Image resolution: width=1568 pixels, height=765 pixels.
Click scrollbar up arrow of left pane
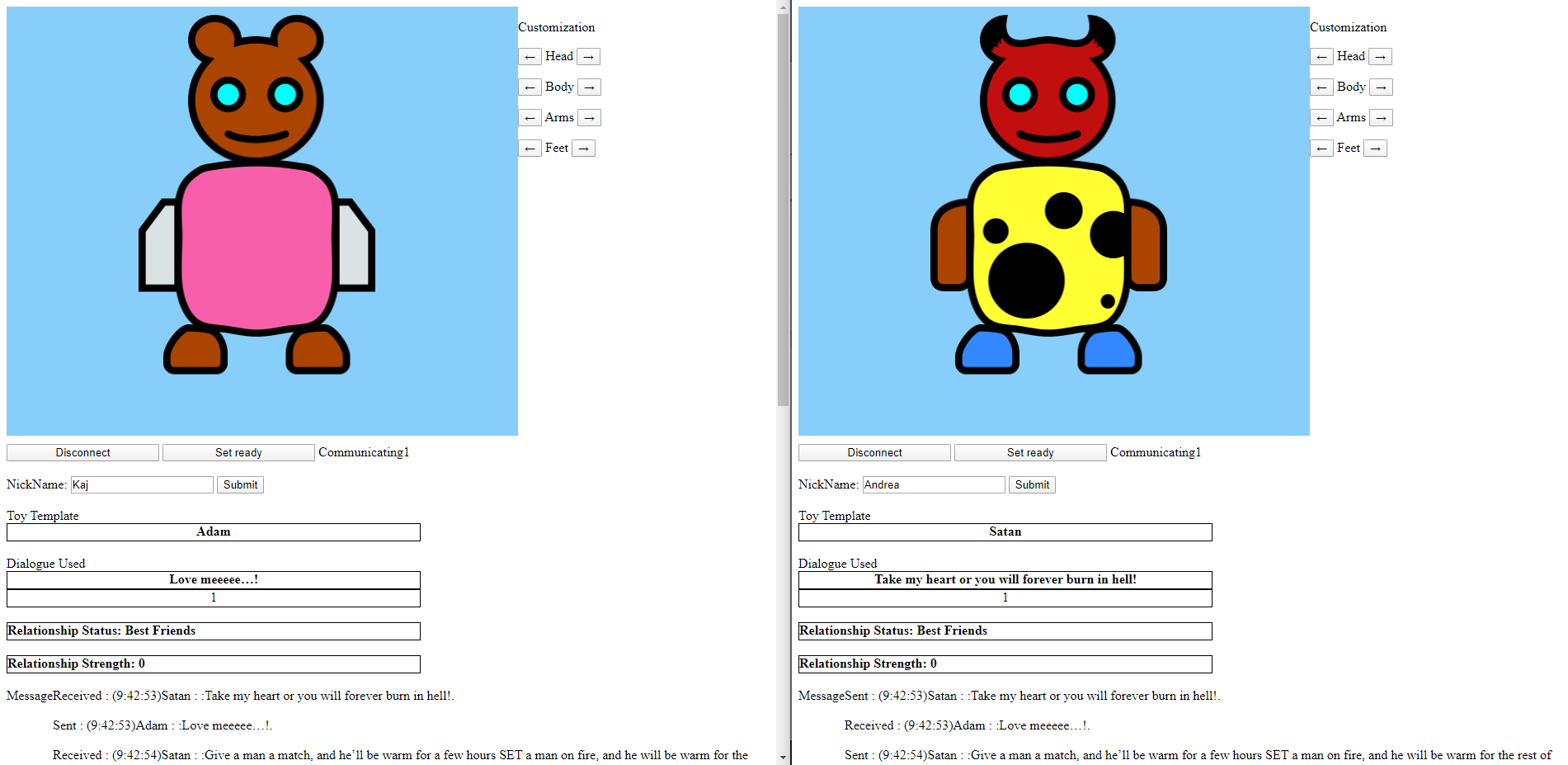[783, 7]
